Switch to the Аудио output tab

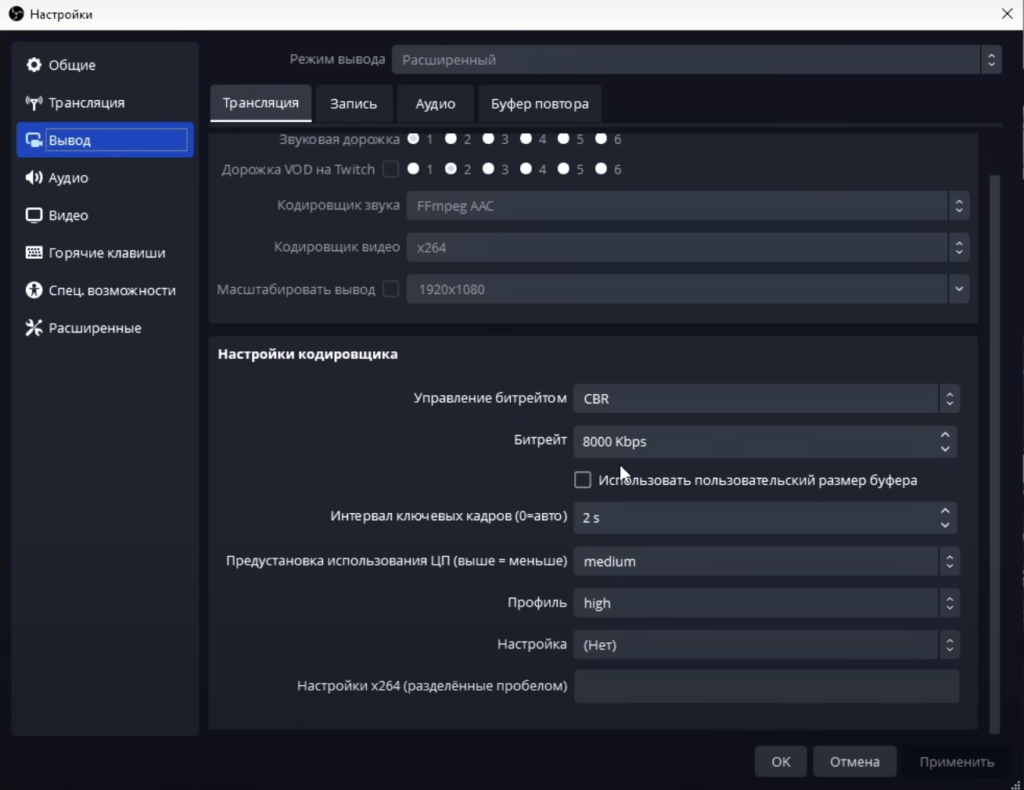(435, 103)
